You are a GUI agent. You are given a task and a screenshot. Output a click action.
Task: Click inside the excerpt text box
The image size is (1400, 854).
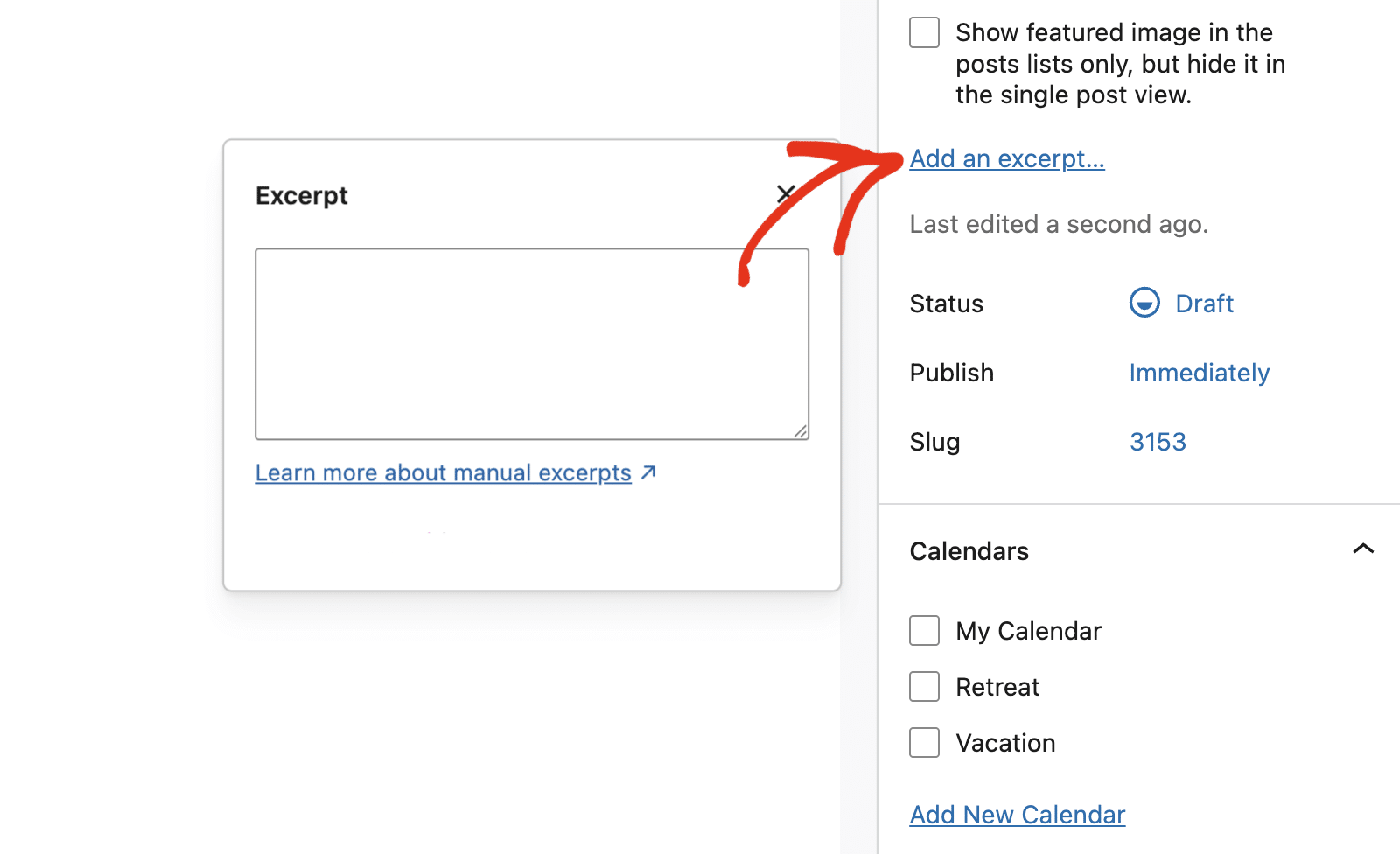click(531, 341)
